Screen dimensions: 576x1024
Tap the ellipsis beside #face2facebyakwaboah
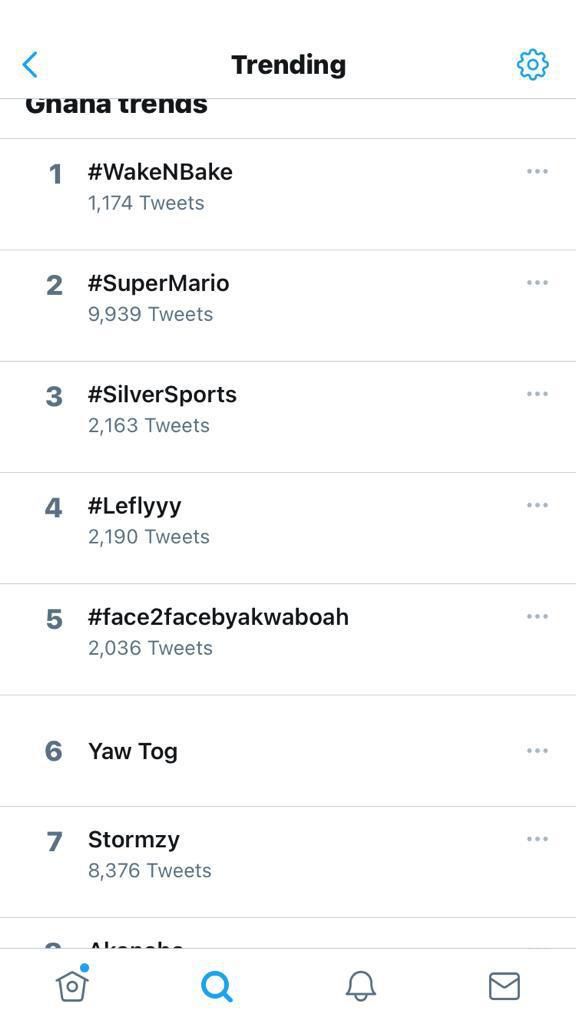click(x=537, y=616)
